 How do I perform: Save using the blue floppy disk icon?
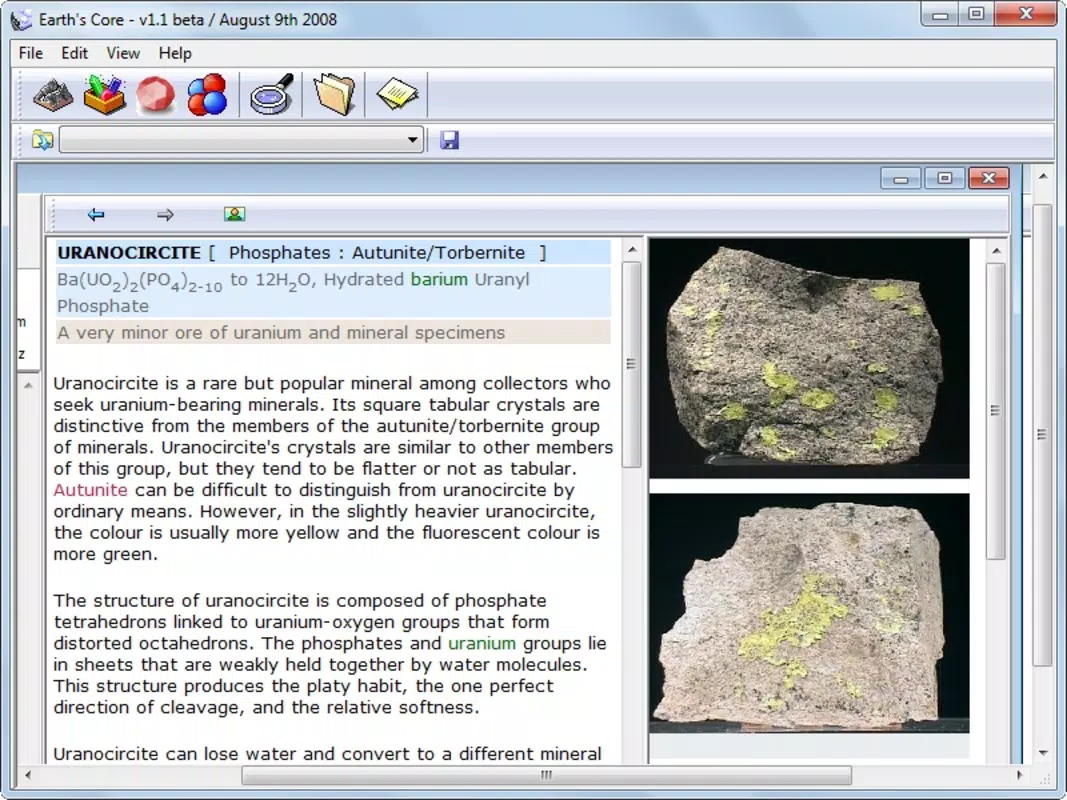[449, 140]
